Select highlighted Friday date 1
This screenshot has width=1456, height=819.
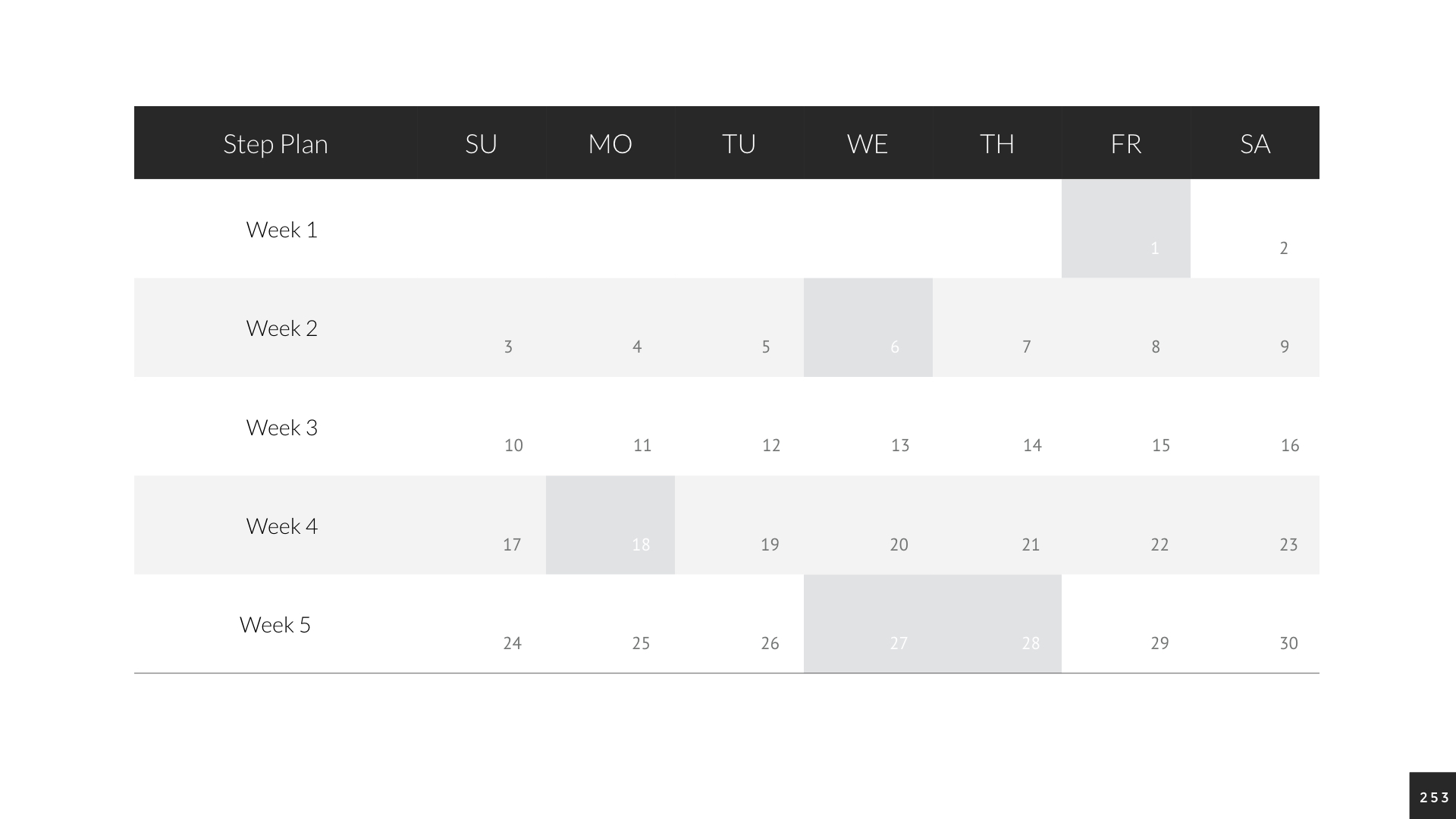(1126, 229)
